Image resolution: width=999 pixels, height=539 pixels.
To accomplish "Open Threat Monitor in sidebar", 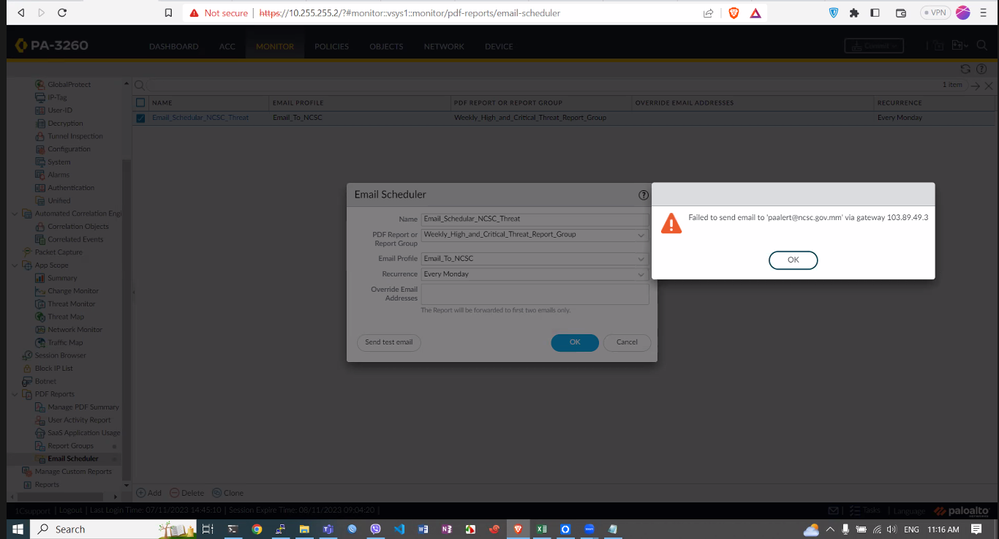I will tap(71, 304).
